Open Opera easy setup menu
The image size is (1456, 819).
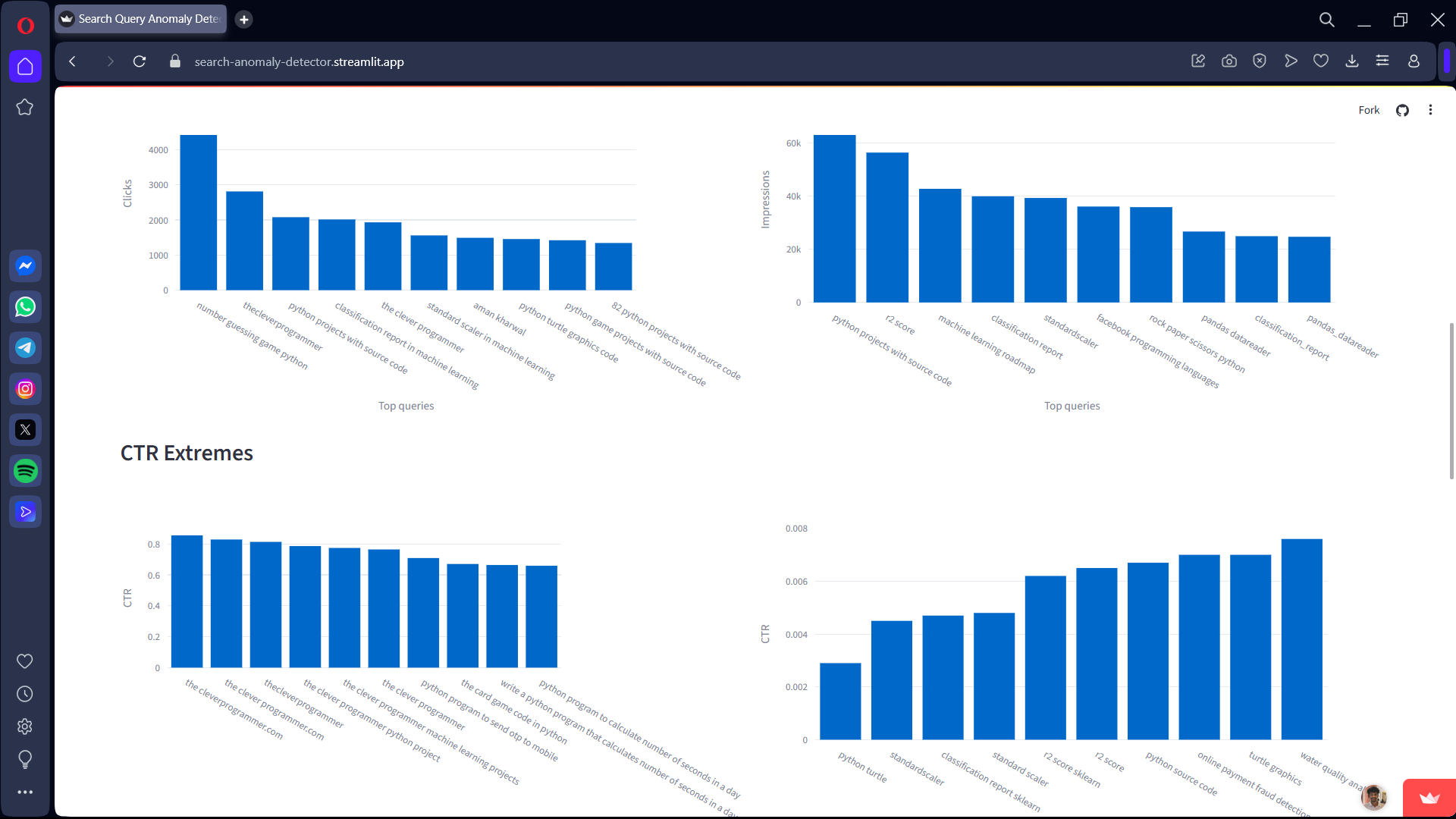click(x=1382, y=61)
